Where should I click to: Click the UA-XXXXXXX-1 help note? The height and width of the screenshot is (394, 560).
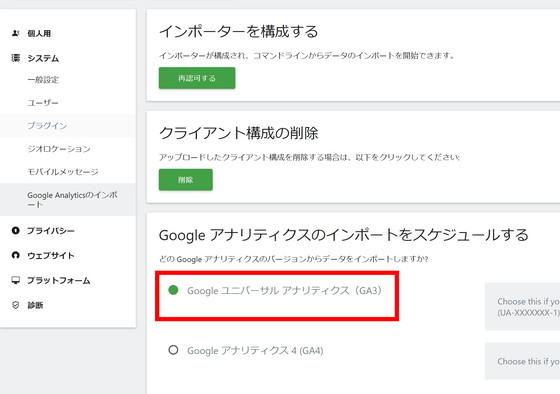[522, 307]
